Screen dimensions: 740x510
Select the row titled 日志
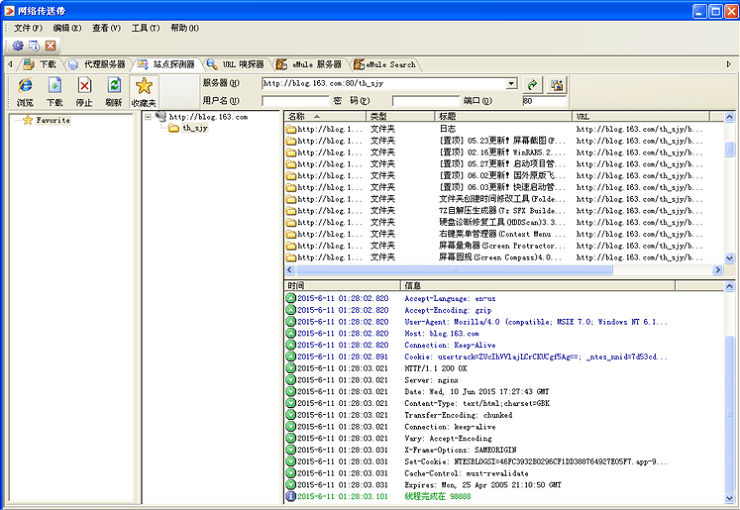(503, 129)
